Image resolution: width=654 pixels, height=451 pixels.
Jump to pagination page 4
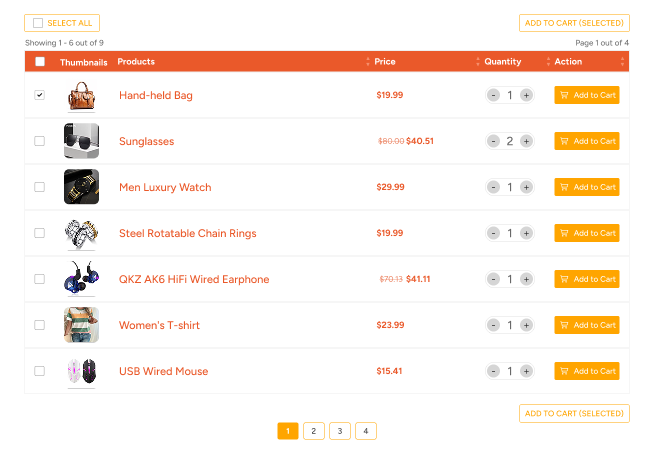click(x=366, y=431)
